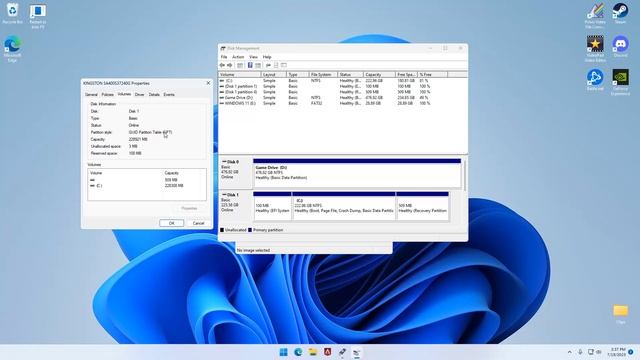The height and width of the screenshot is (360, 640).
Task: Select the Disk 0 label in graphical view
Action: coord(236,173)
